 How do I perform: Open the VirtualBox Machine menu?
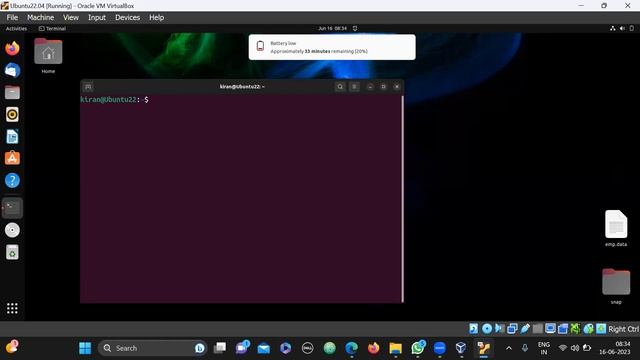point(40,18)
